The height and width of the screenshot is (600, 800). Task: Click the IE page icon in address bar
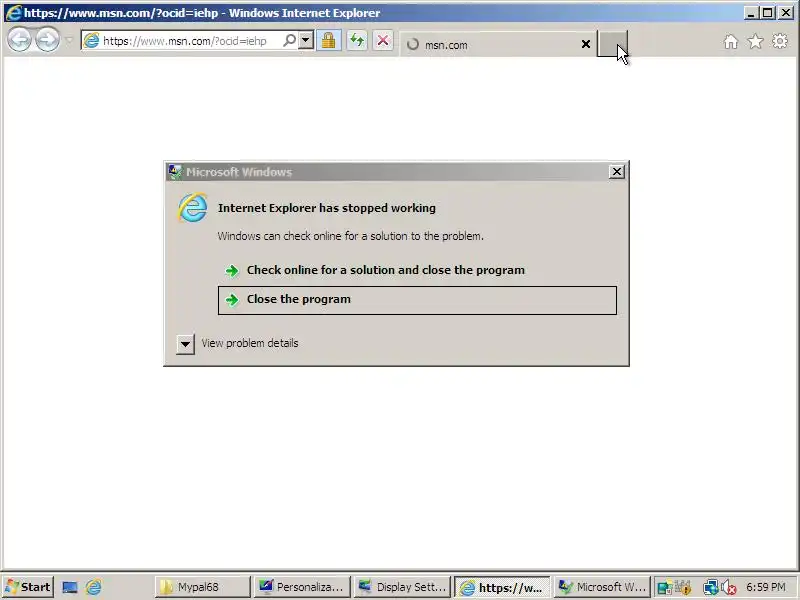pos(91,40)
